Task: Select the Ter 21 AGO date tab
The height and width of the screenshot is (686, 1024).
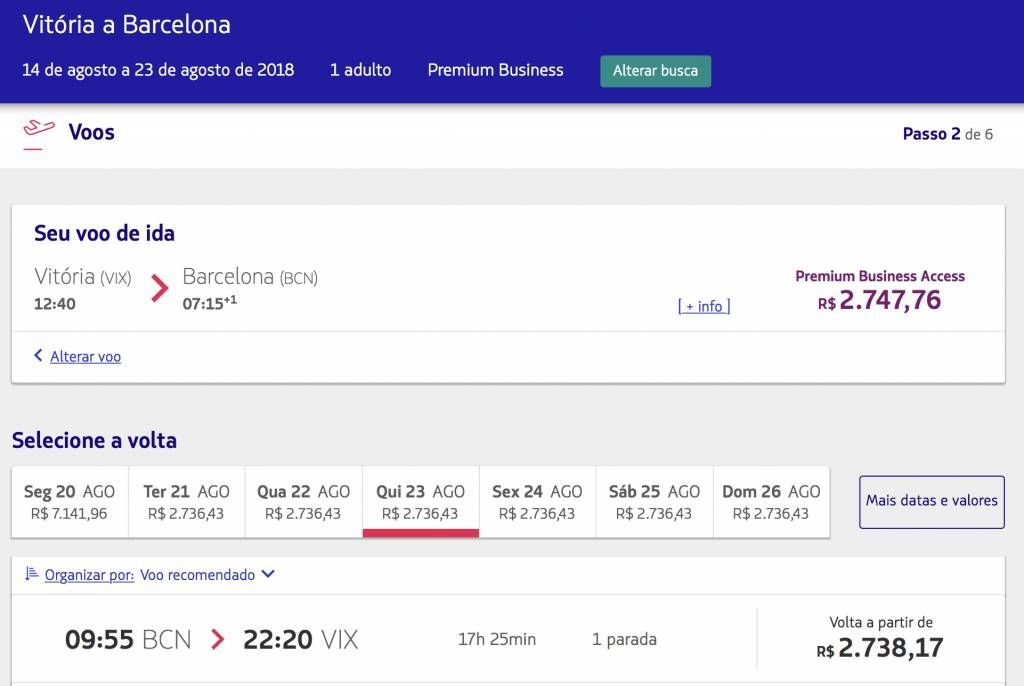Action: (186, 502)
